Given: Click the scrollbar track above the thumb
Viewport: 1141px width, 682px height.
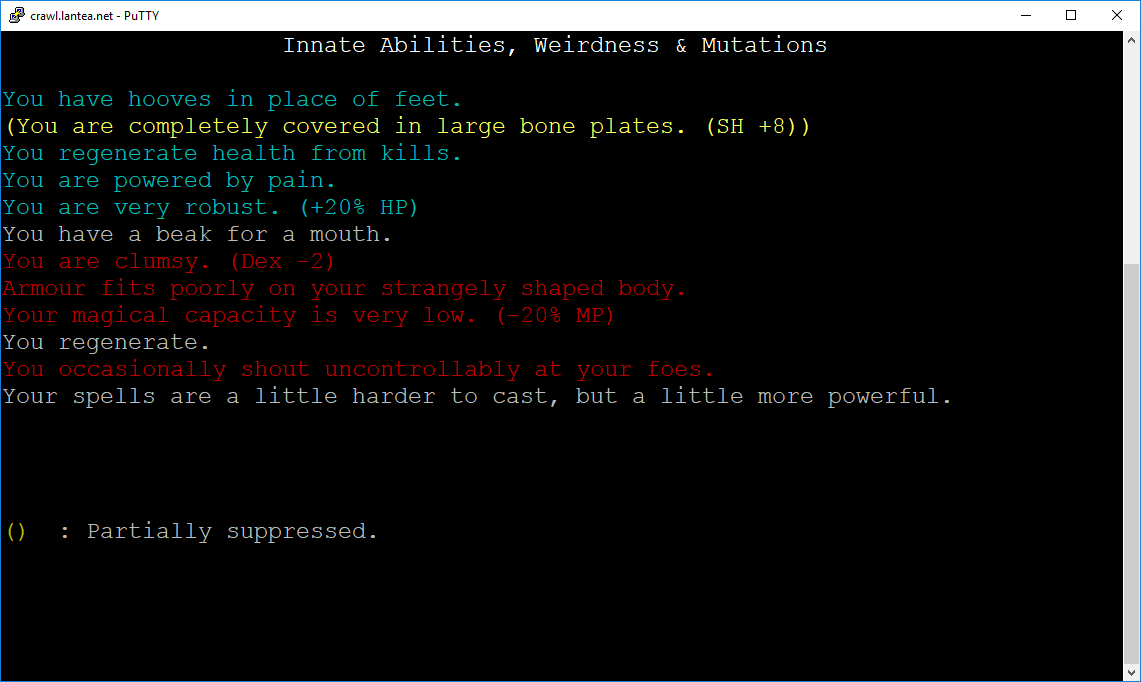Looking at the screenshot, I should 1132,156.
